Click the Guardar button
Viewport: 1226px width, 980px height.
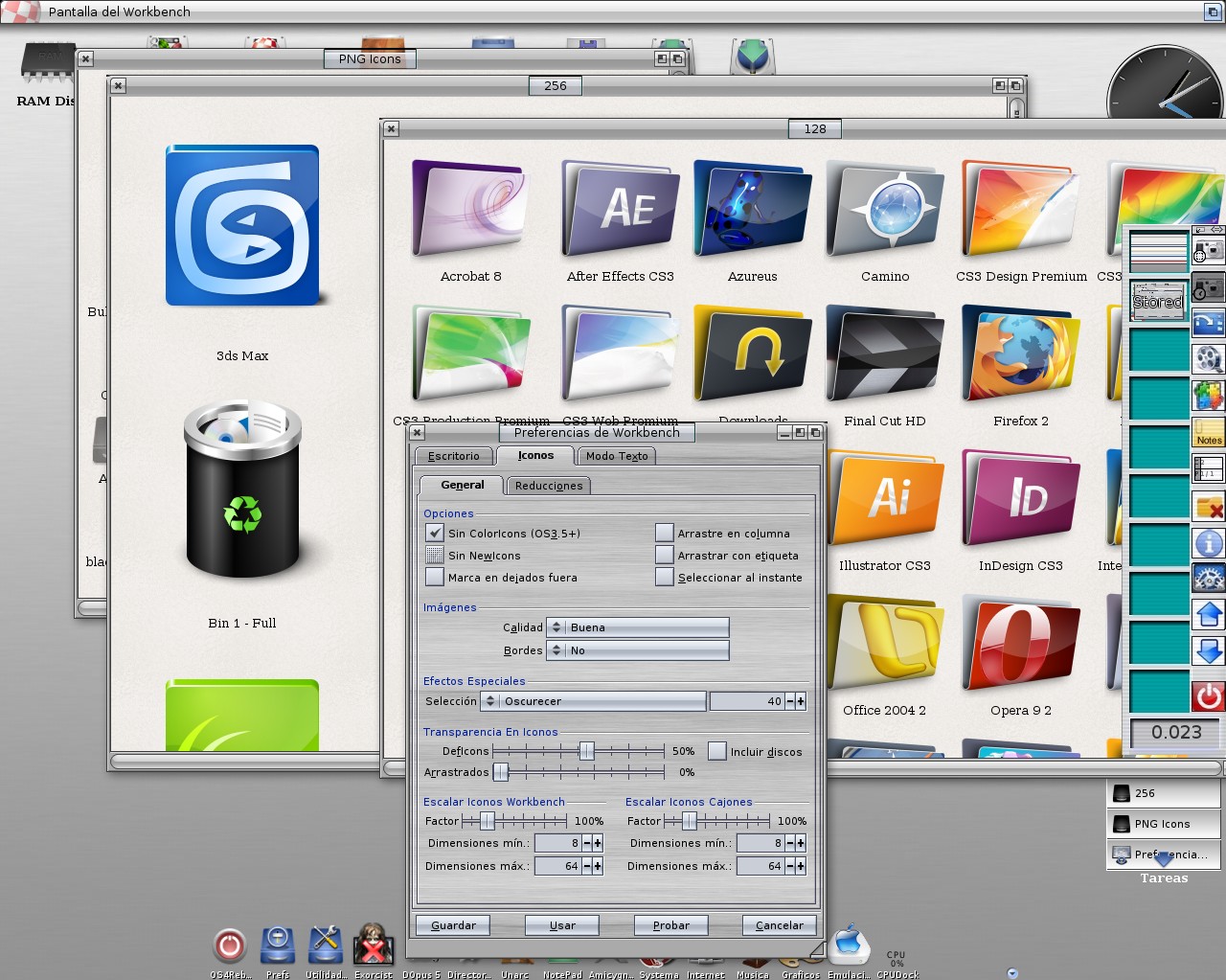(453, 925)
